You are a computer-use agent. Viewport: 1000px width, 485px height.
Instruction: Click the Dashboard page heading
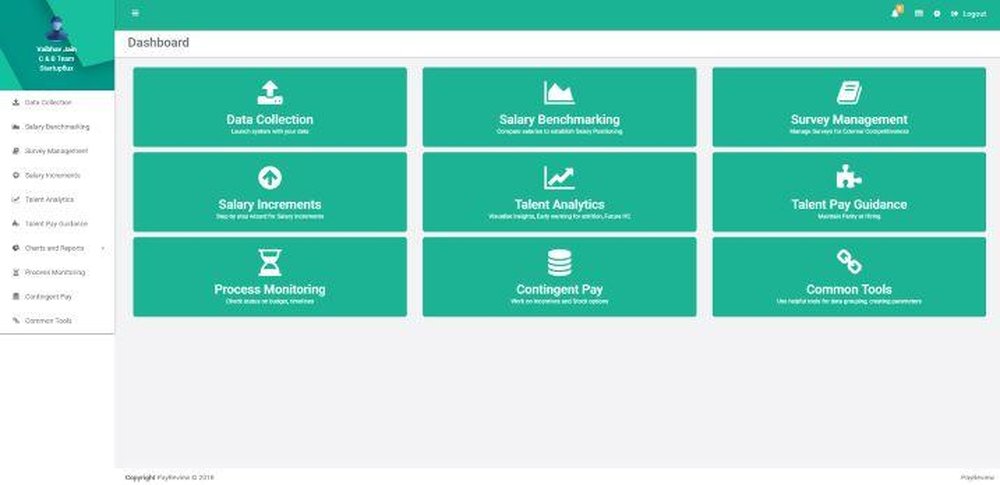(x=158, y=43)
